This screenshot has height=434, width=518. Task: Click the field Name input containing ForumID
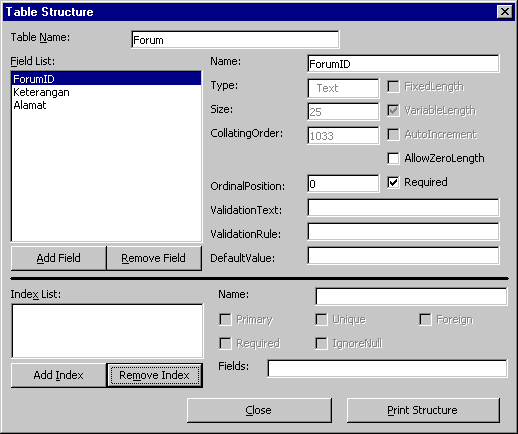403,64
